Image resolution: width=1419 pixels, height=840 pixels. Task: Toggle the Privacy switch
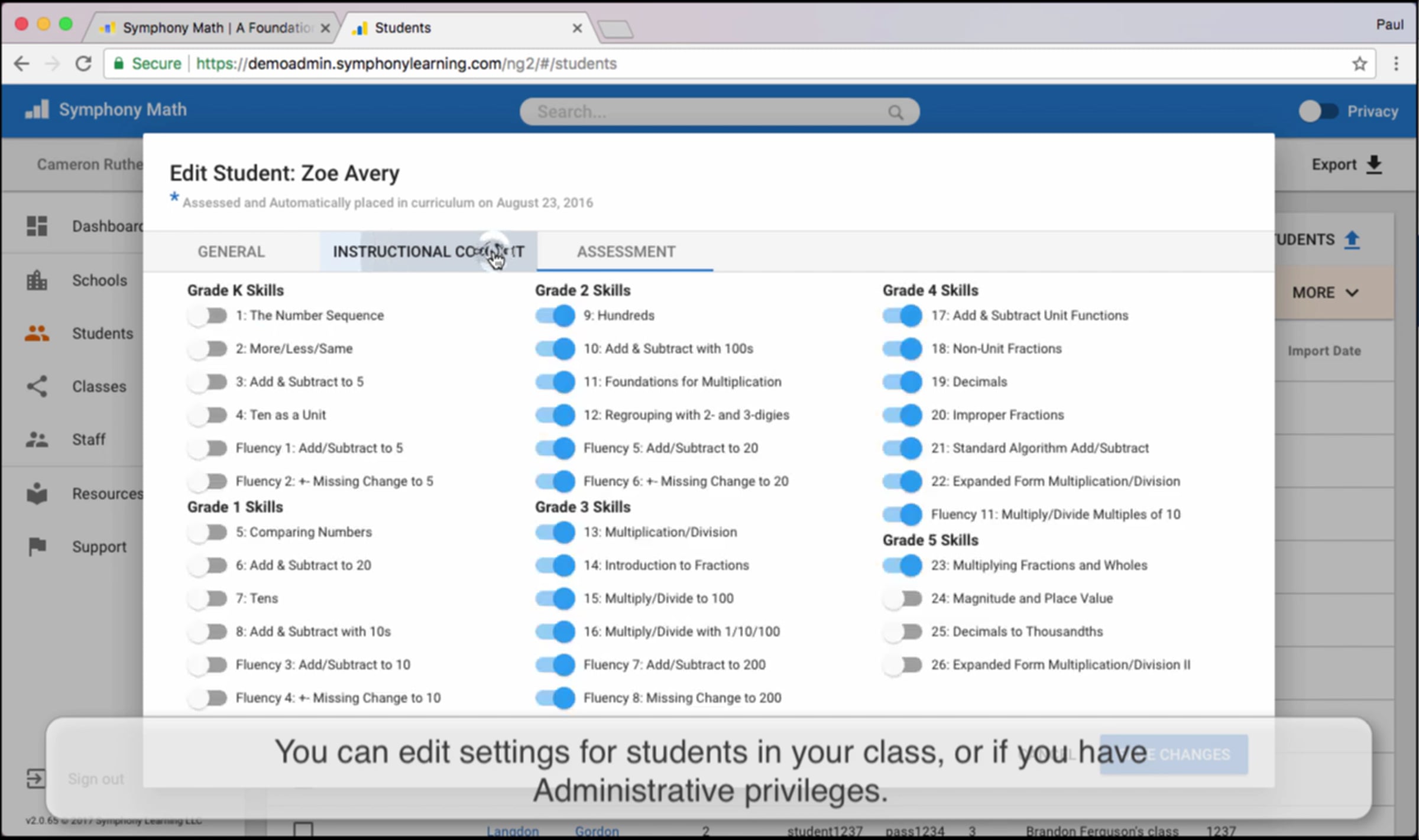(1318, 111)
